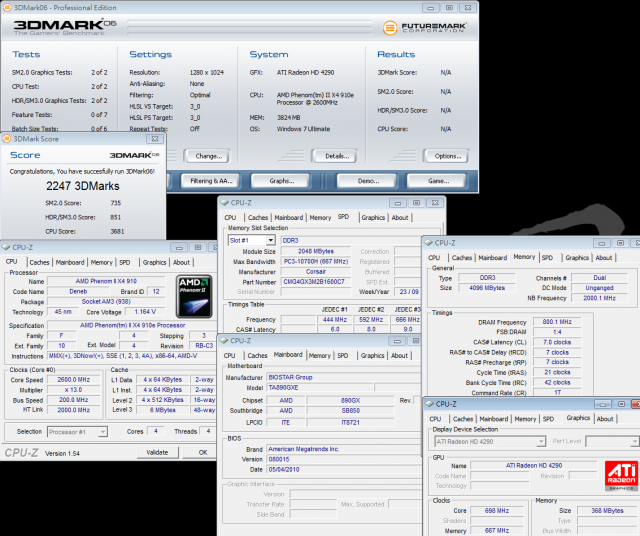Click the Module Size 2048 MBytes value
This screenshot has width=640, height=536.
(x=316, y=251)
